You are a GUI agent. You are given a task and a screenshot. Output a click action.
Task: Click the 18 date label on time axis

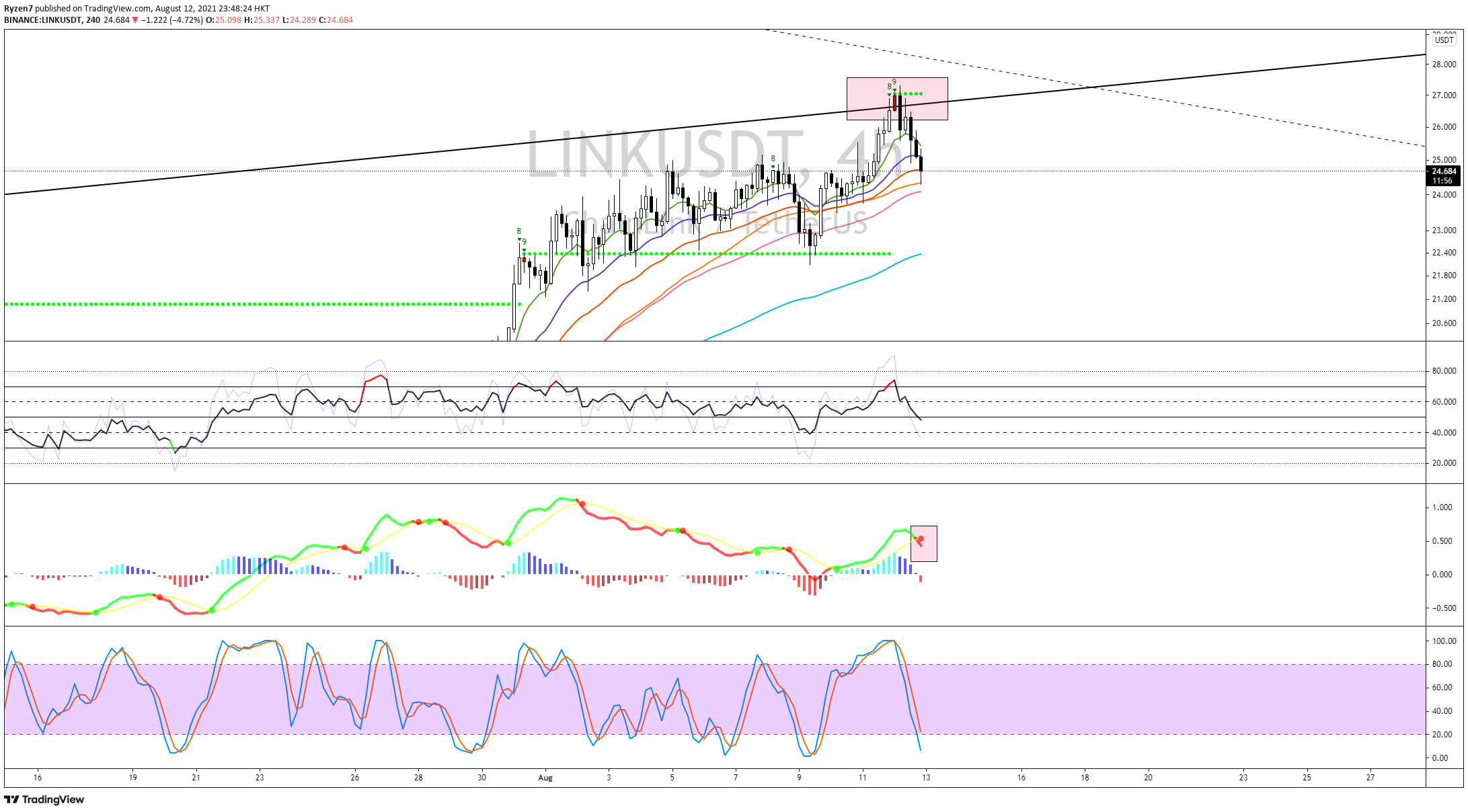click(1085, 778)
